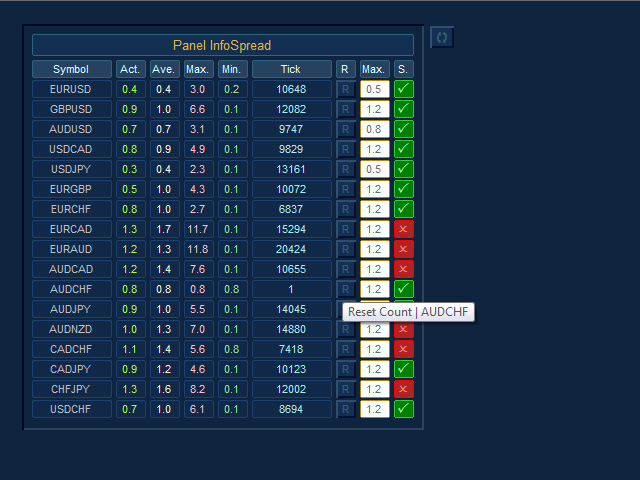
Task: Click the 0.5 max limit field for EURUSD
Action: [x=374, y=89]
